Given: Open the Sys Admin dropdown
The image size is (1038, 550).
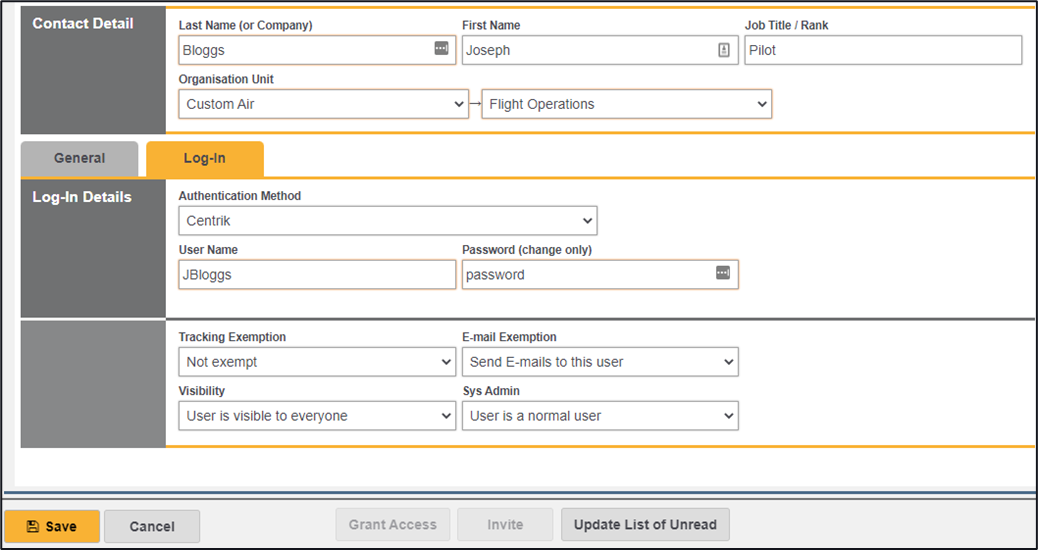Looking at the screenshot, I should [x=600, y=416].
